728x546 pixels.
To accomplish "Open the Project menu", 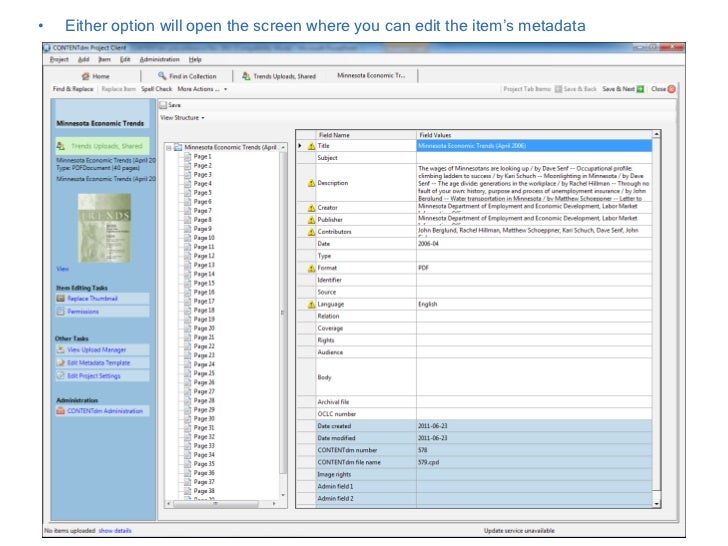I will 59,59.
